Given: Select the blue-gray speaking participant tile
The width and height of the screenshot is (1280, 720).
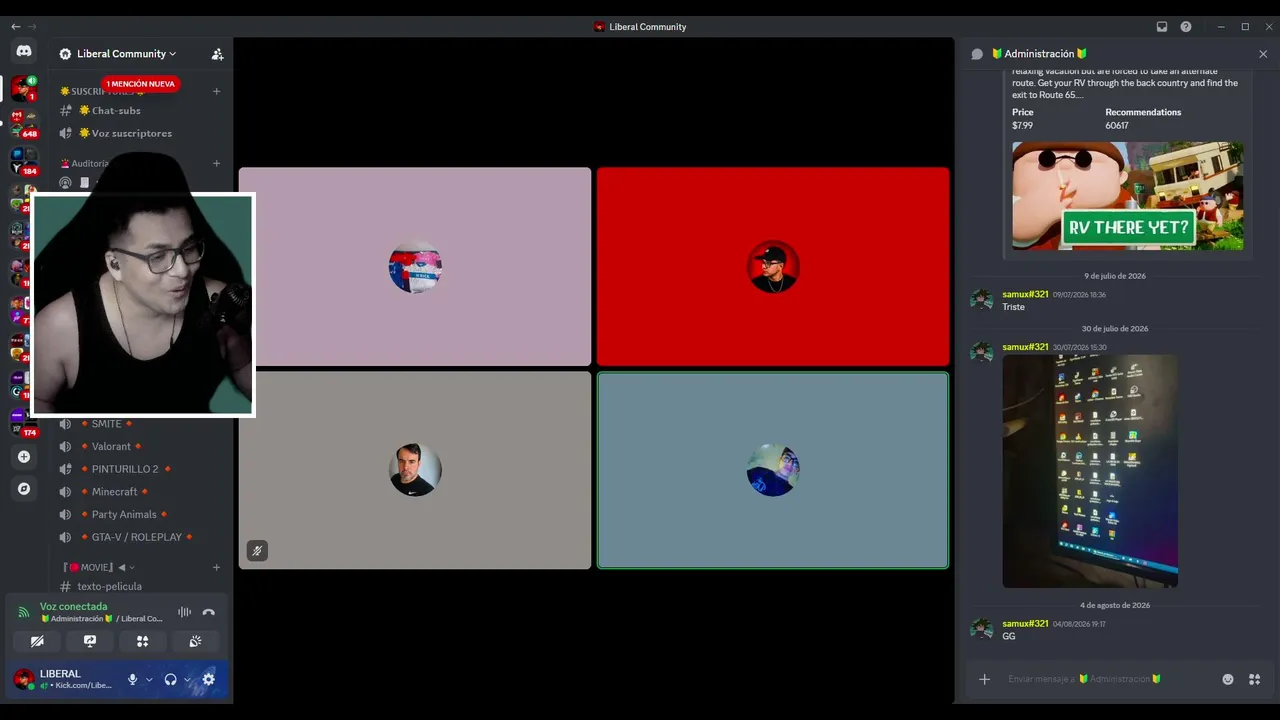Looking at the screenshot, I should [773, 470].
